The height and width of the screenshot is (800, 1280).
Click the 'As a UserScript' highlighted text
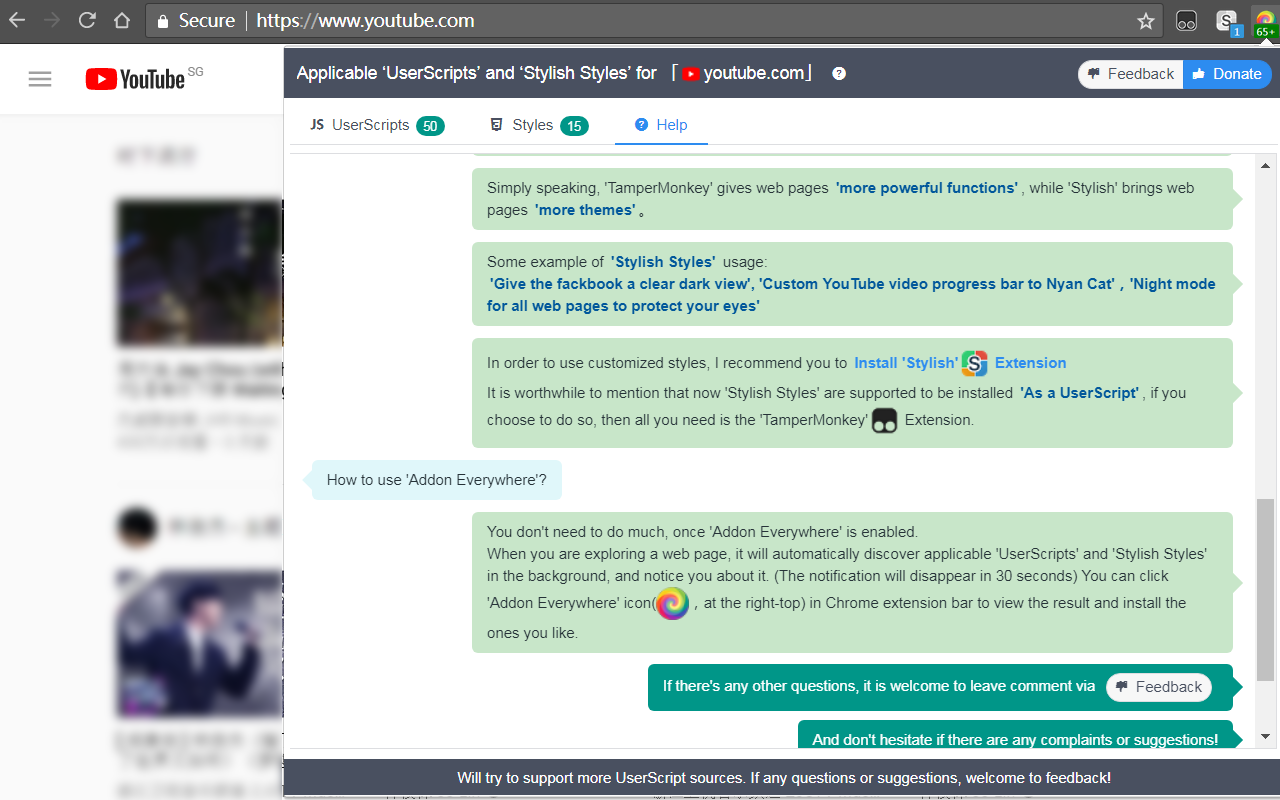(1079, 393)
